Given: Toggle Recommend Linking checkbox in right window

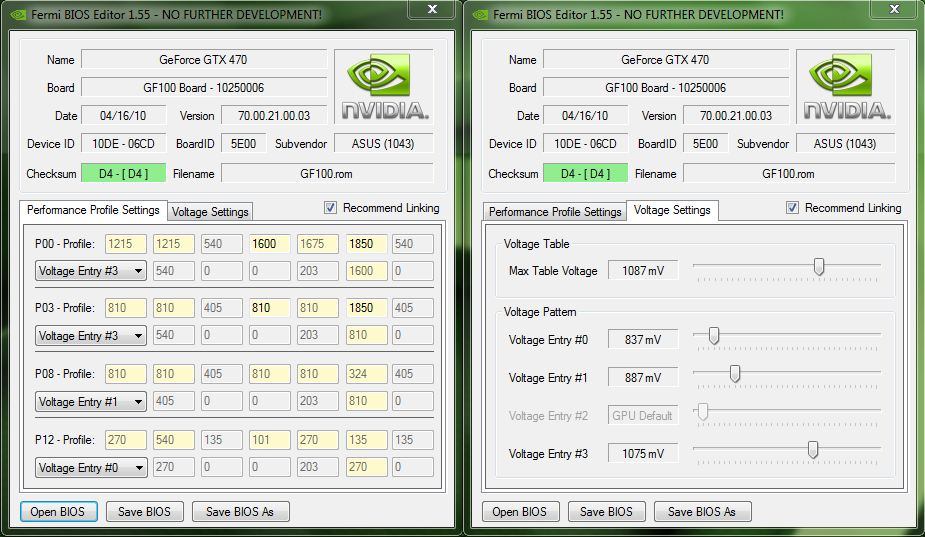Looking at the screenshot, I should click(792, 208).
